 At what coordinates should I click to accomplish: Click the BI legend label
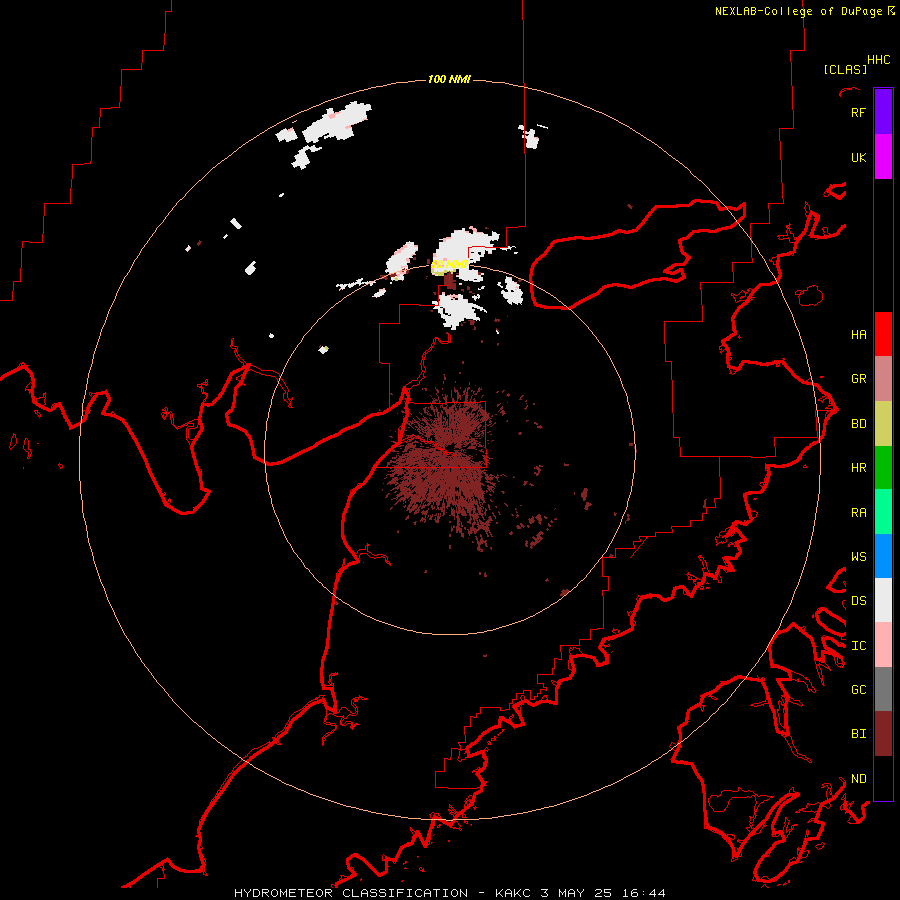click(858, 734)
